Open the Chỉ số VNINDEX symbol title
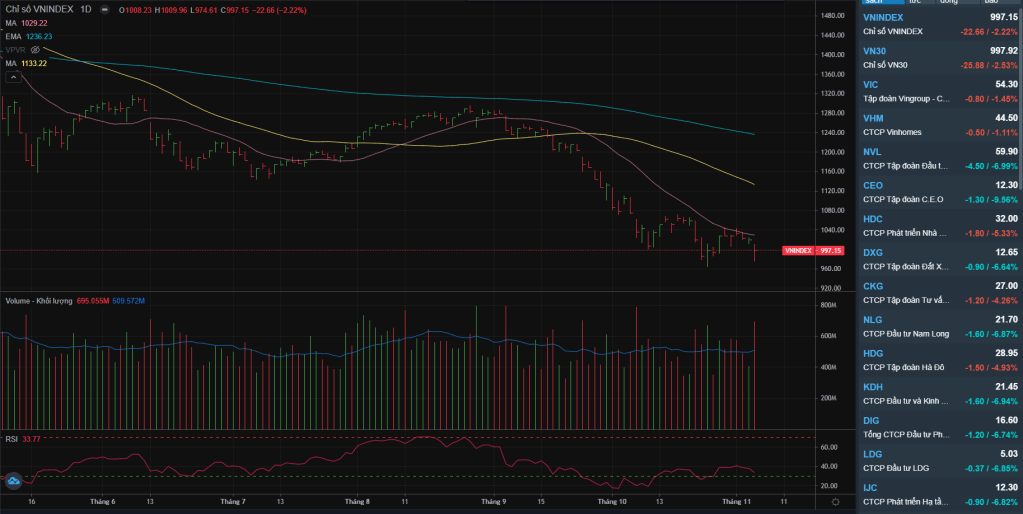The width and height of the screenshot is (1023, 514). [x=38, y=10]
